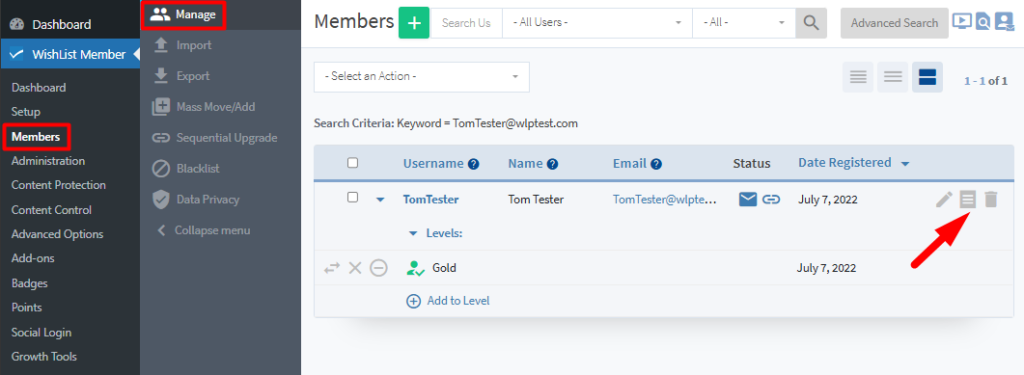Open Members in the sidebar

click(36, 137)
